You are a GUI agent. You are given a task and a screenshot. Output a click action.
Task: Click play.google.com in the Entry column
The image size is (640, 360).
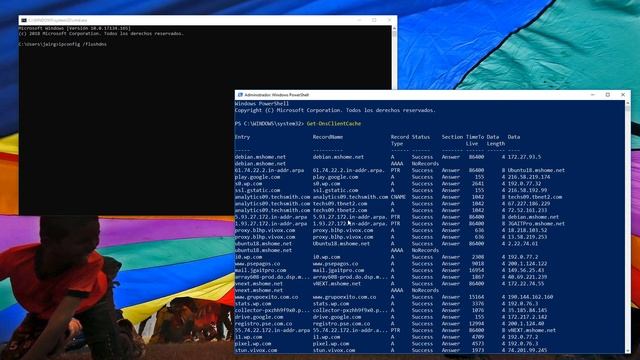[258, 177]
